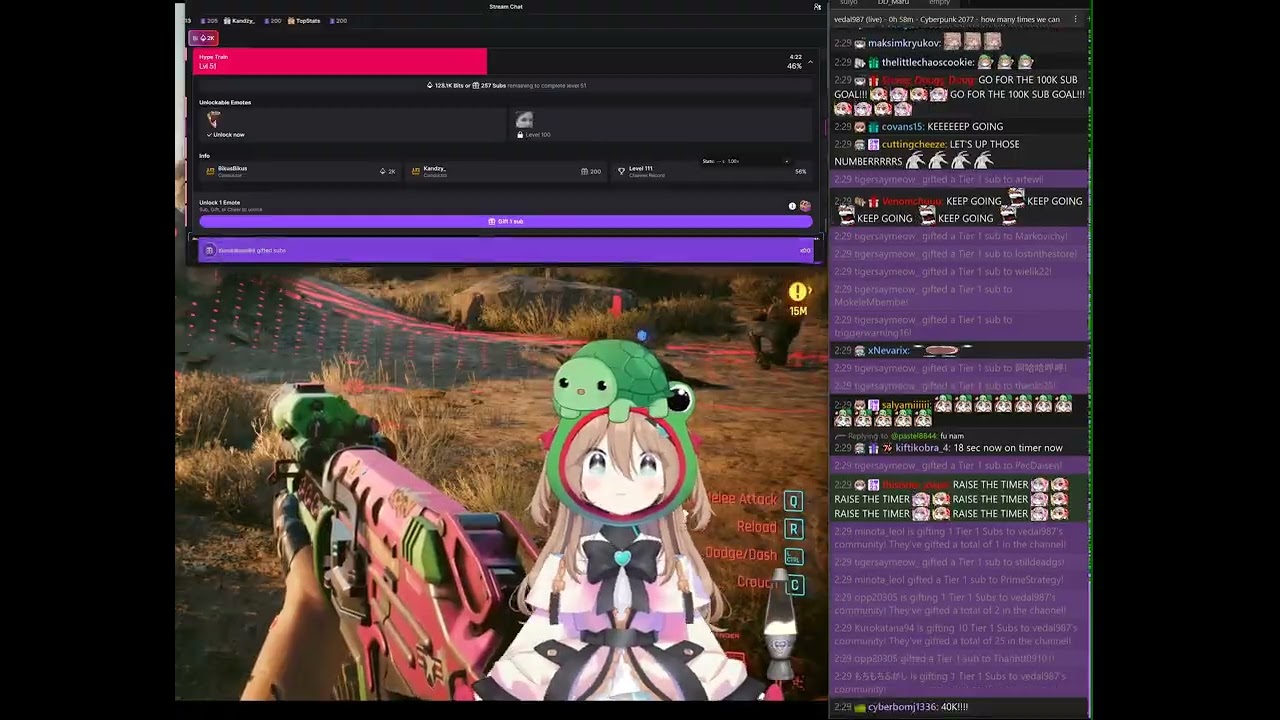1280x720 pixels.
Task: Click the Kurokatana94 gifting 10 subs message
Action: (x=958, y=634)
